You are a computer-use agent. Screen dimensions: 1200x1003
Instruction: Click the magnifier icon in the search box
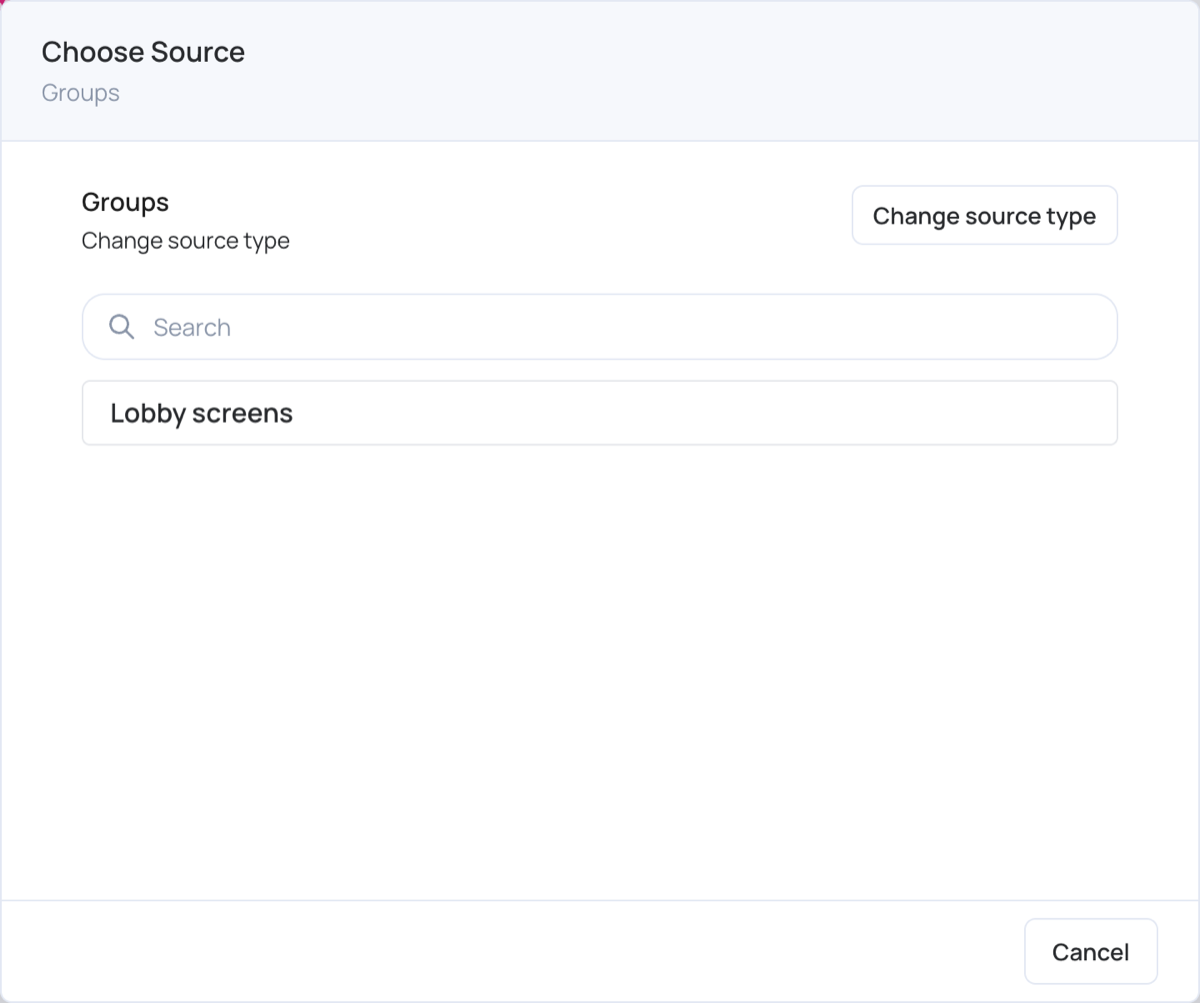pos(121,327)
